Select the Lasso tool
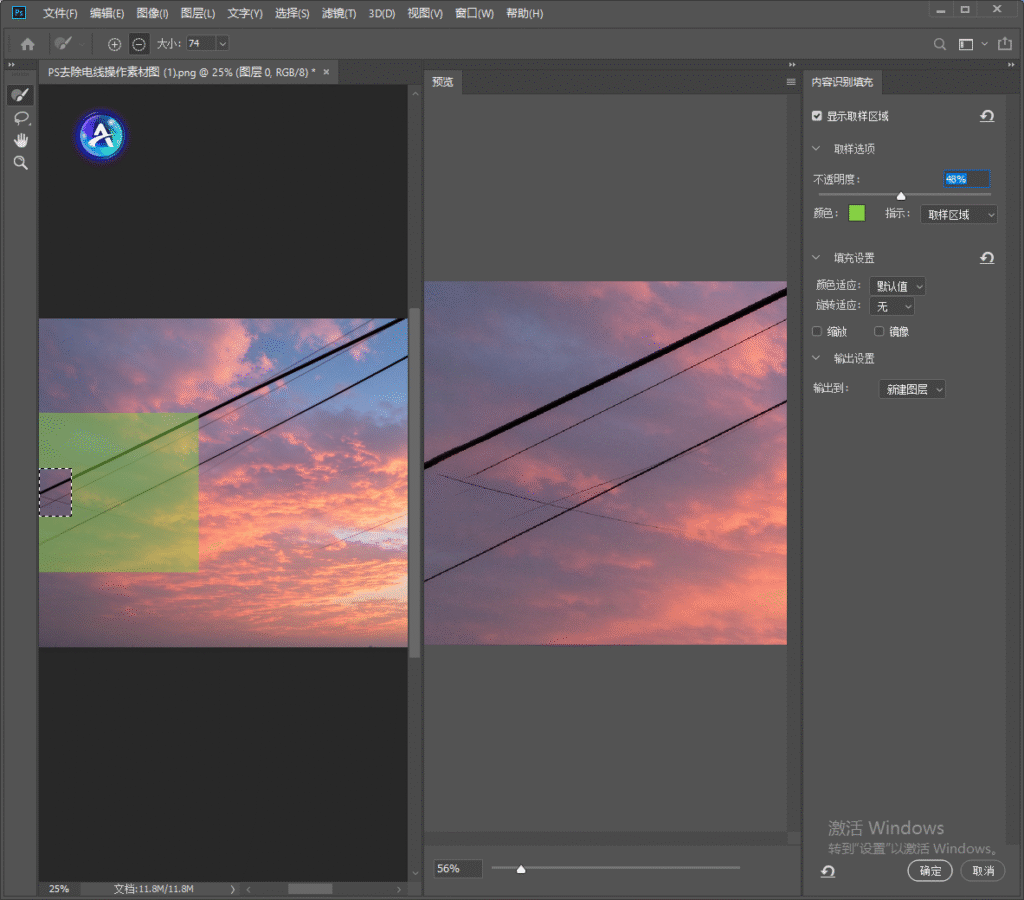1024x900 pixels. (21, 118)
